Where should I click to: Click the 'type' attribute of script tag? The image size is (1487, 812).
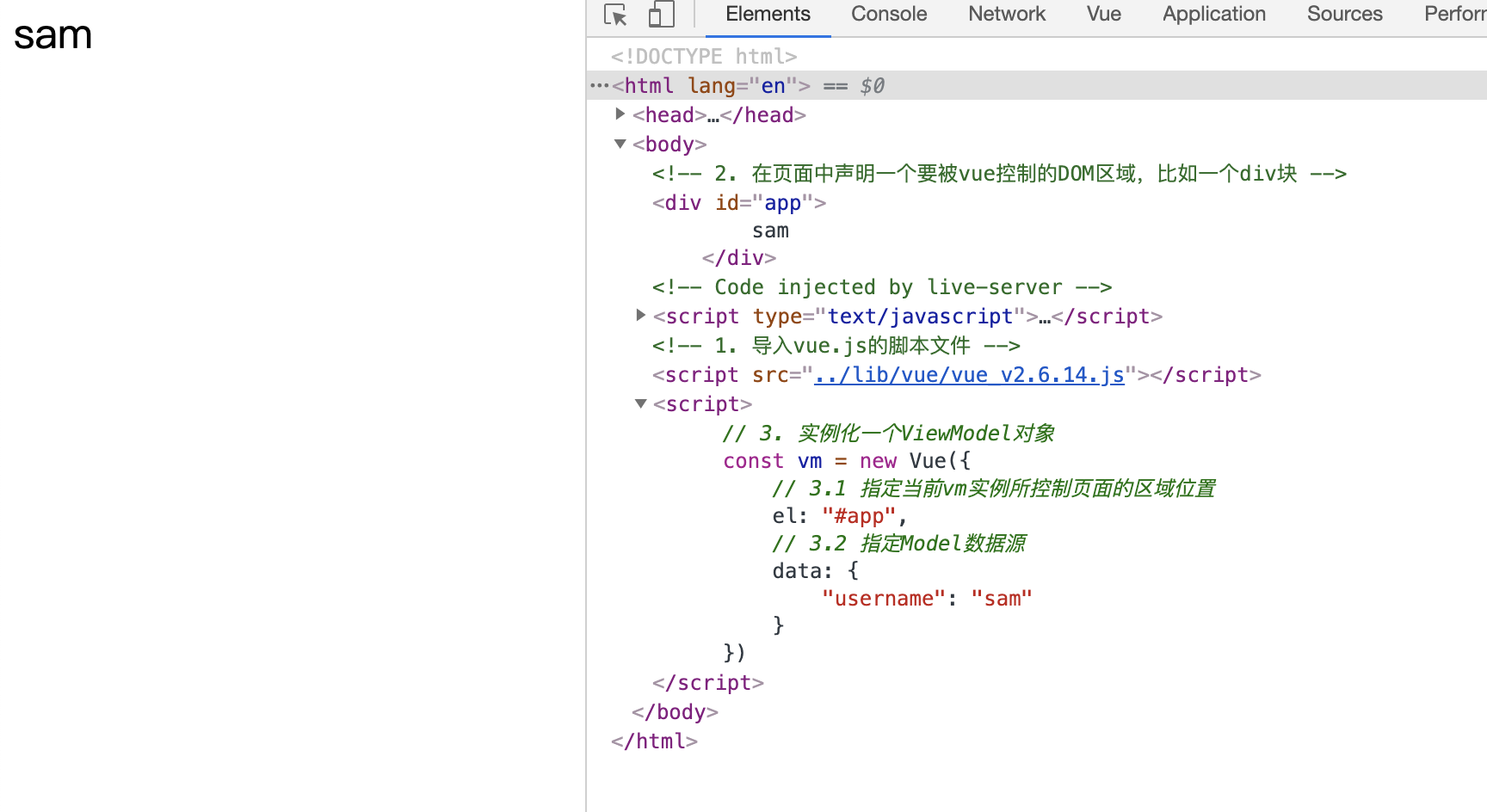777,317
